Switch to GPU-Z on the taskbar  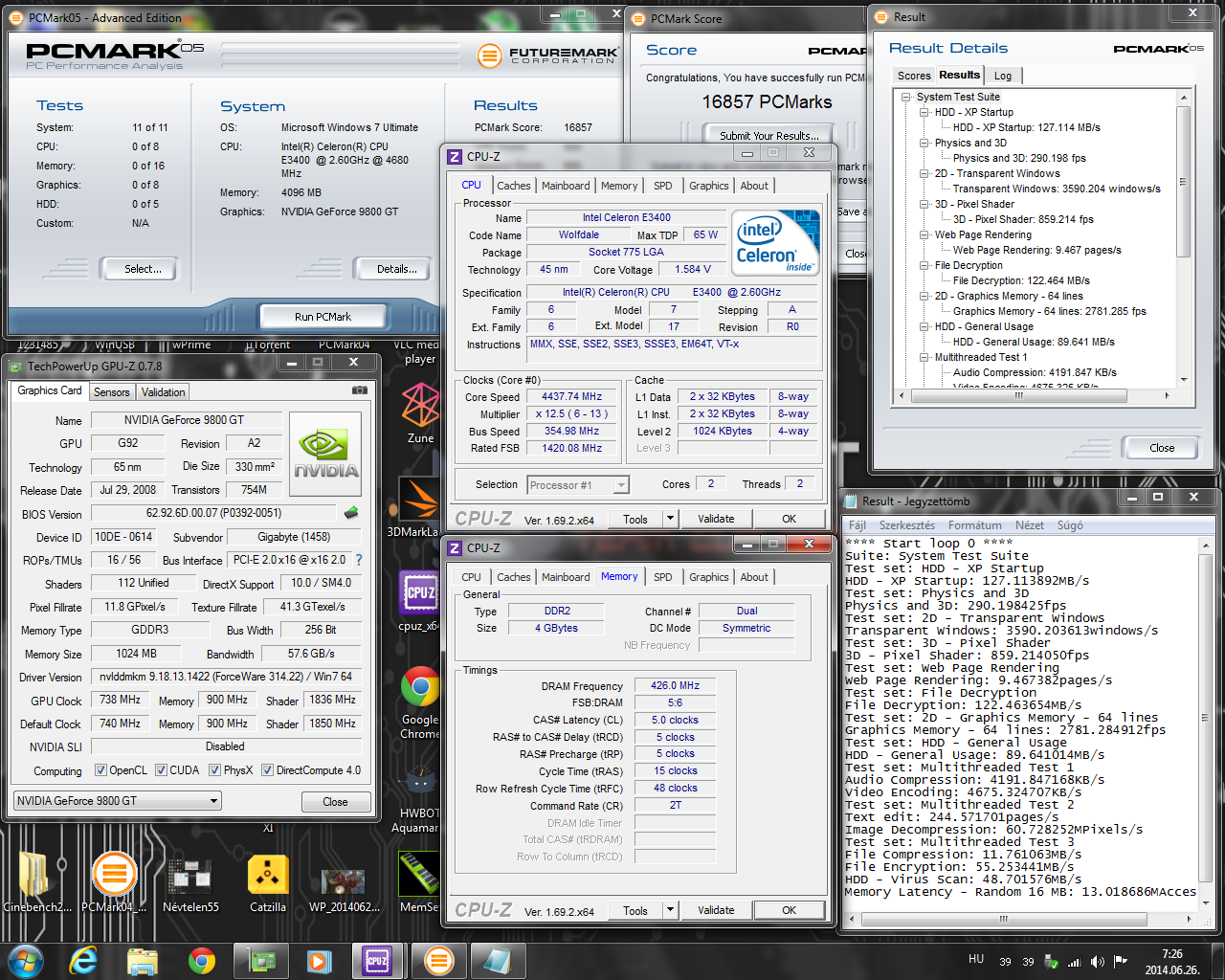261,961
